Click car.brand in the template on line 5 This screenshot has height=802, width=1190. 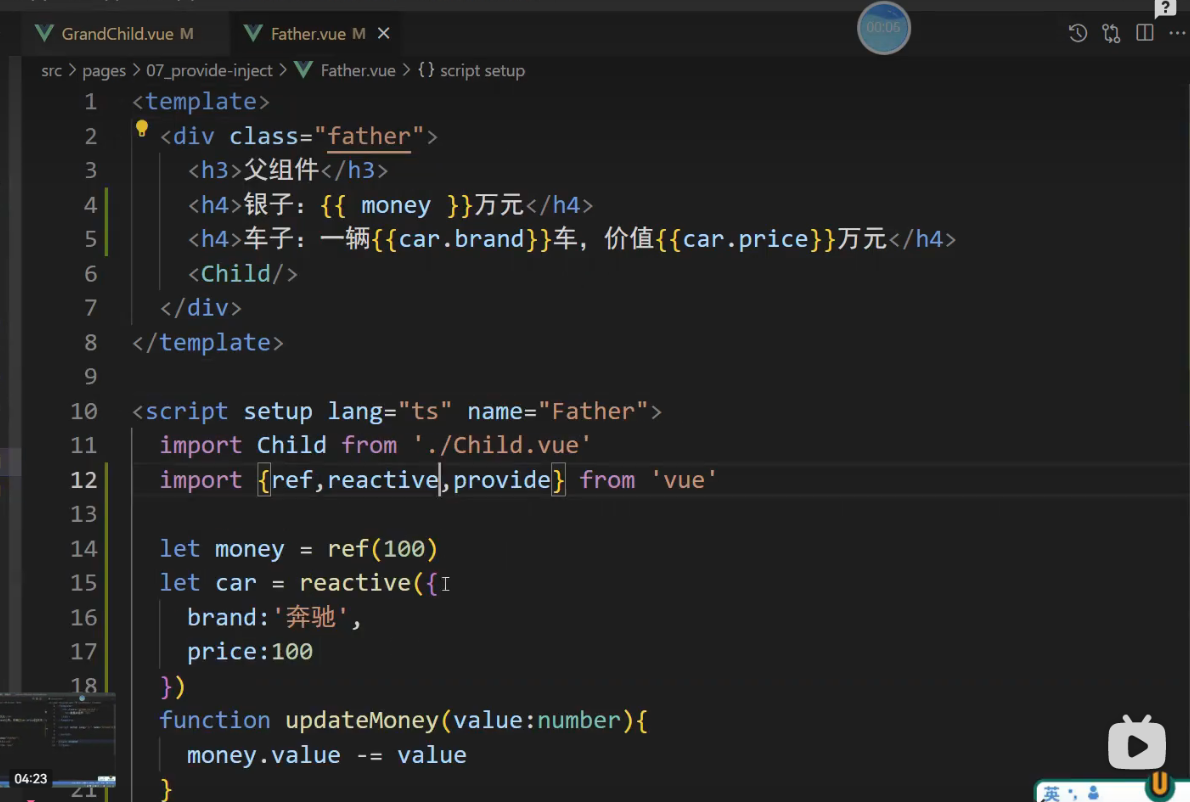[461, 239]
